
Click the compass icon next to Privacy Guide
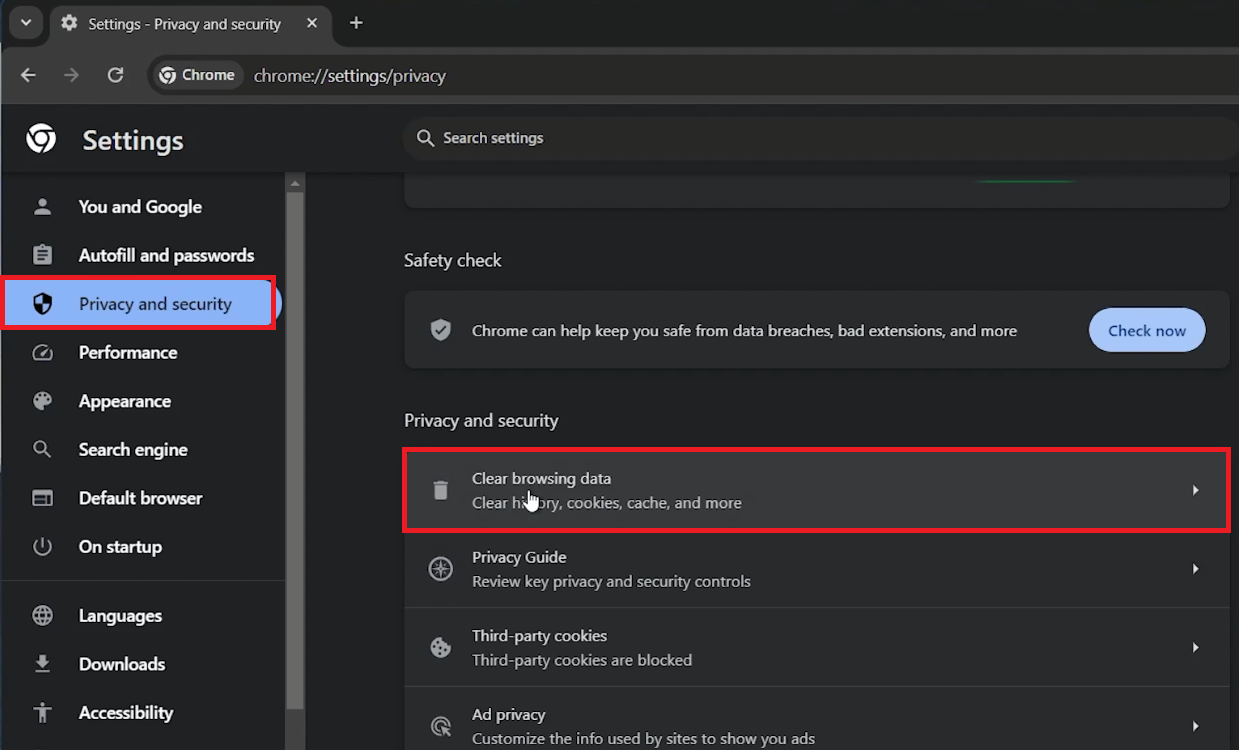440,569
